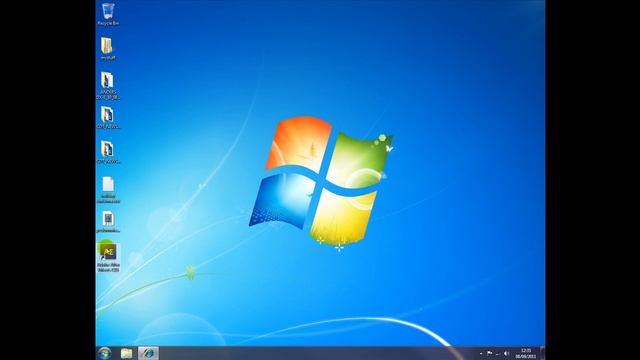
Task: Select the yellow folder icon below Recycle Bin
Action: 108,49
